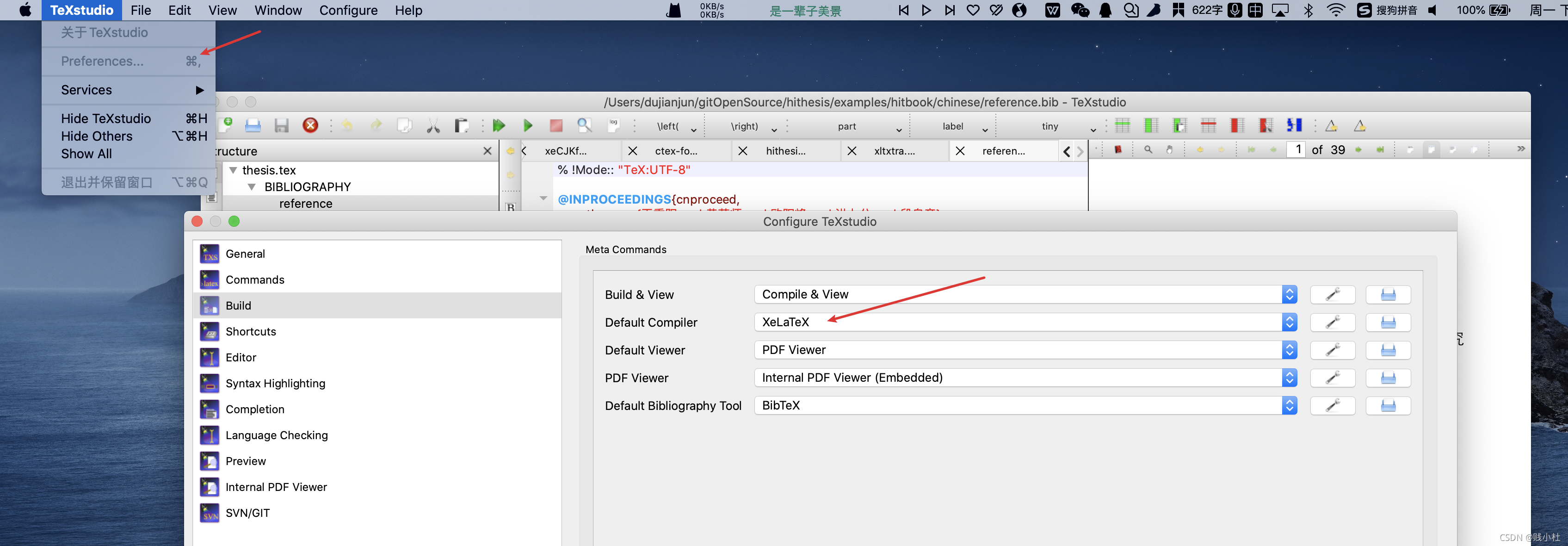Click the Wi-Fi icon in the macOS menu bar
This screenshot has height=546, width=1568.
[1335, 10]
